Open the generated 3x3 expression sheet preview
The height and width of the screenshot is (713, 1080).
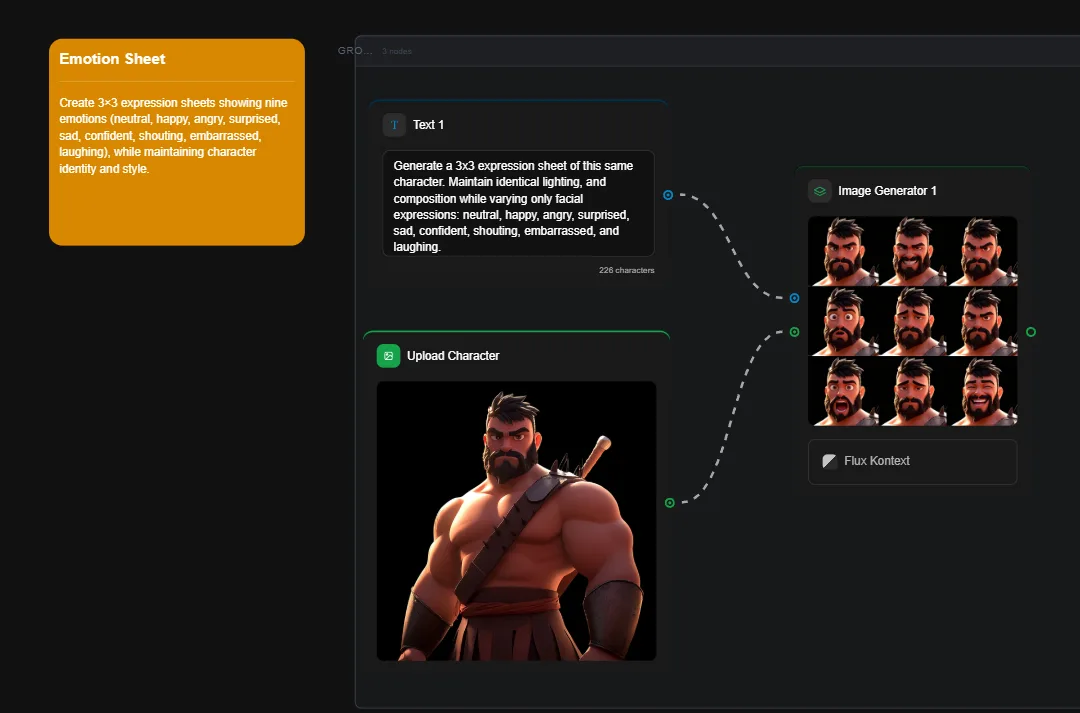(912, 321)
